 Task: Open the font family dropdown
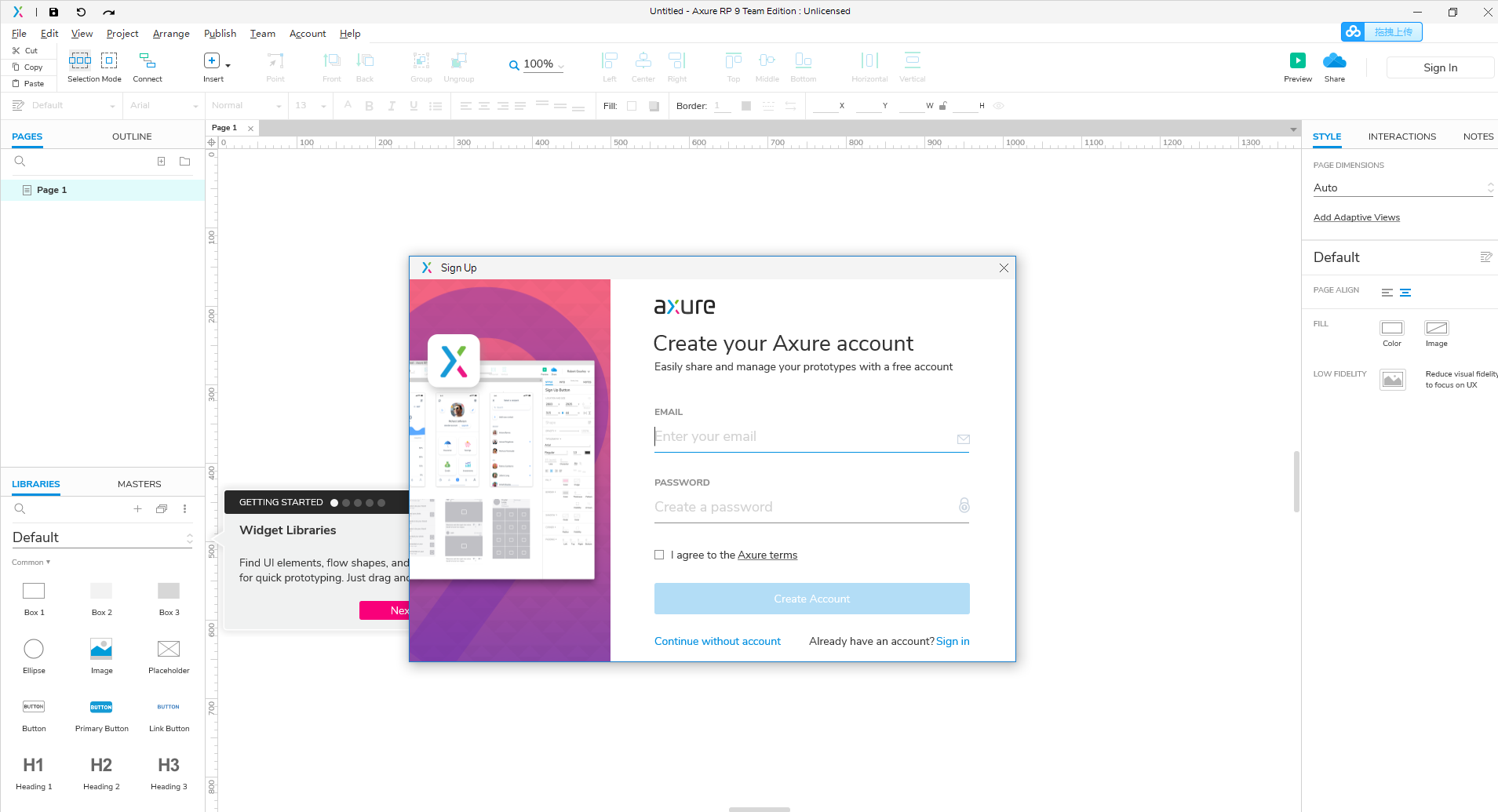click(x=162, y=105)
